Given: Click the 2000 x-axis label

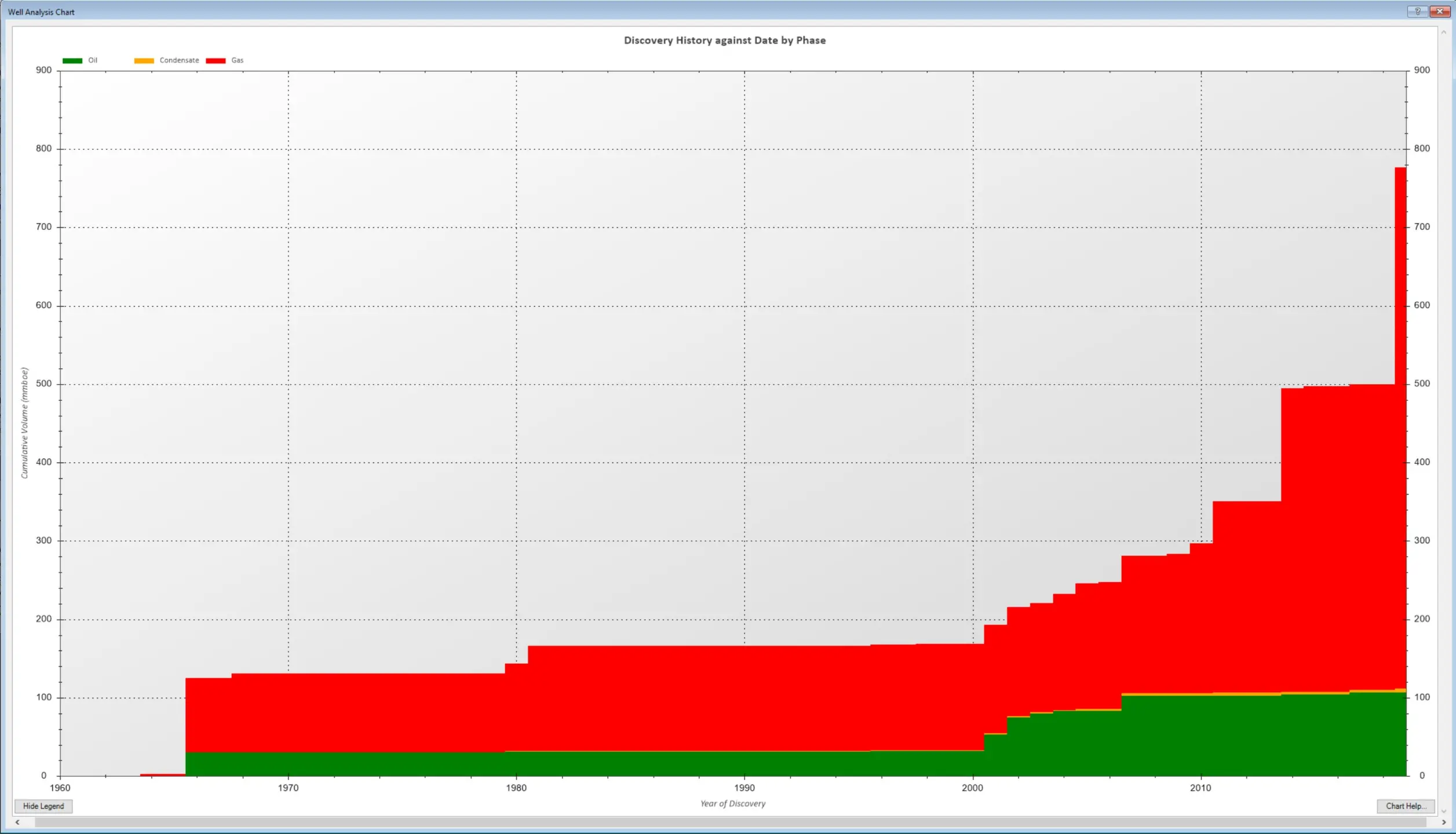Looking at the screenshot, I should [x=973, y=788].
